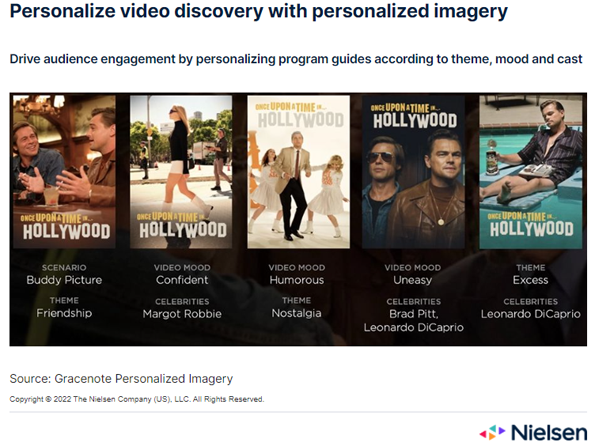Click the 'Source: Gracenote Personalized Imagery' text
Viewport: 595px width, 446px height.
121,378
